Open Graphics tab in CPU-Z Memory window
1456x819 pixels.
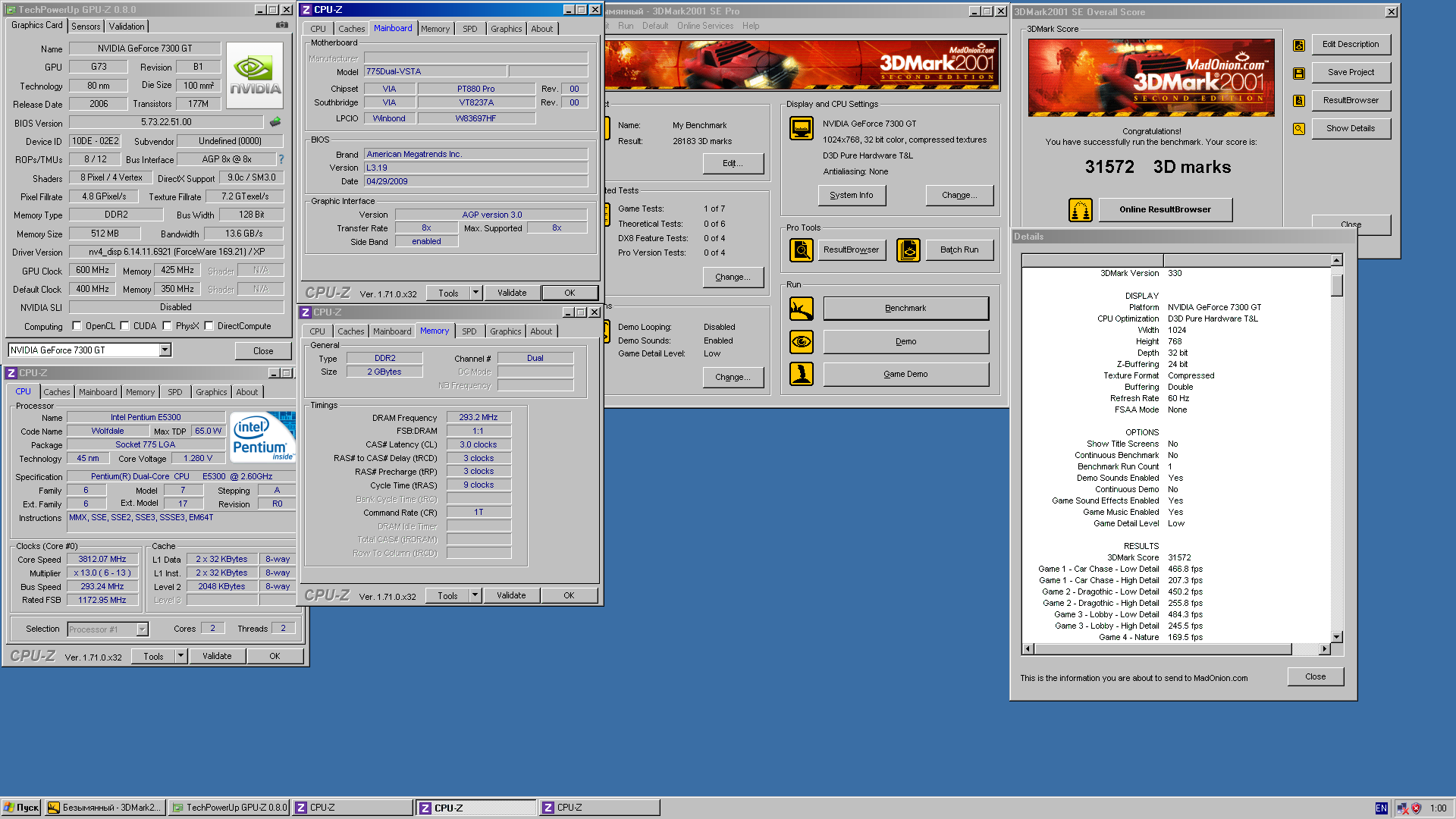point(505,331)
